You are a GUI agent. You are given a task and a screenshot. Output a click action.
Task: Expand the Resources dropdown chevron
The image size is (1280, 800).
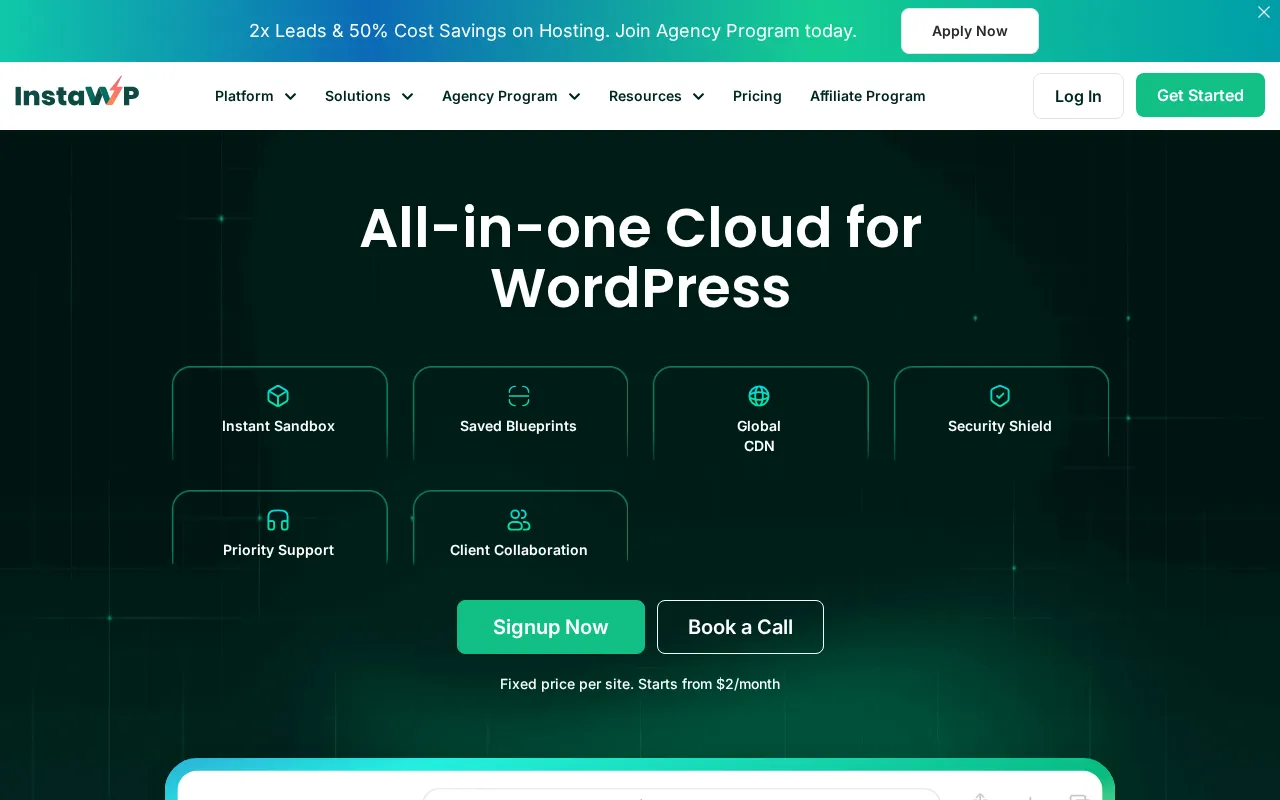pos(698,96)
